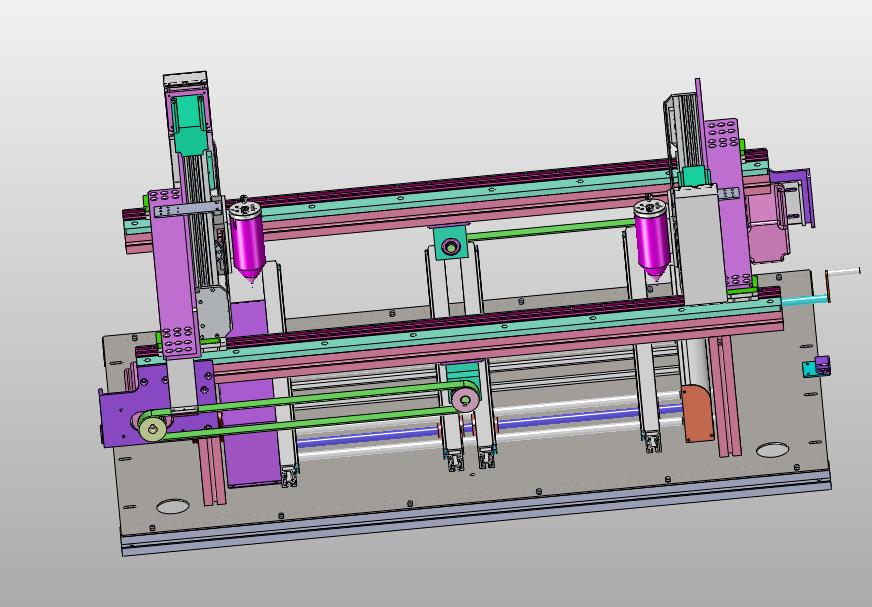
Task: Pick the teal carriage on left vertical actuator
Action: coord(190,127)
